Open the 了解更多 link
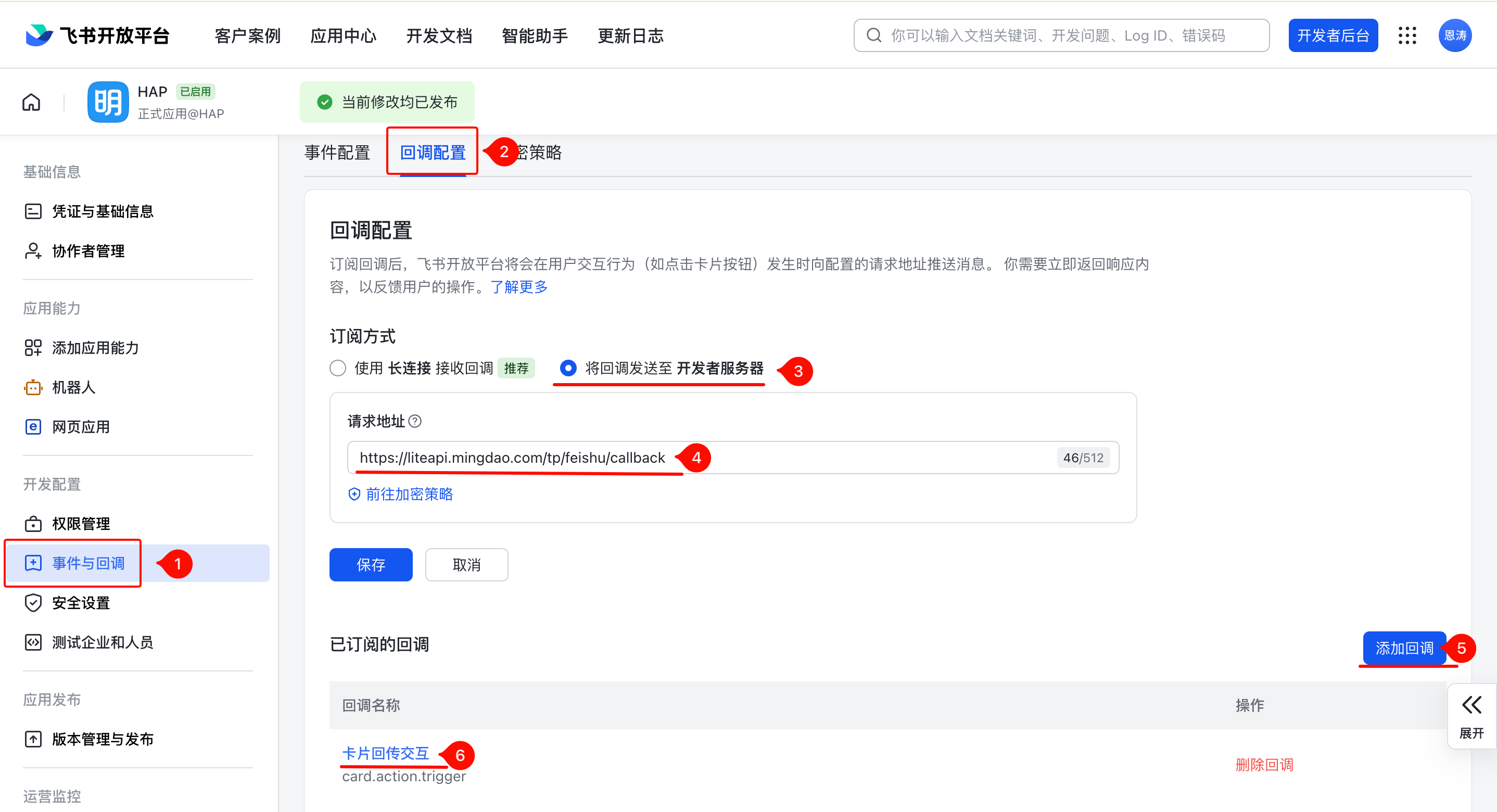 (x=519, y=287)
